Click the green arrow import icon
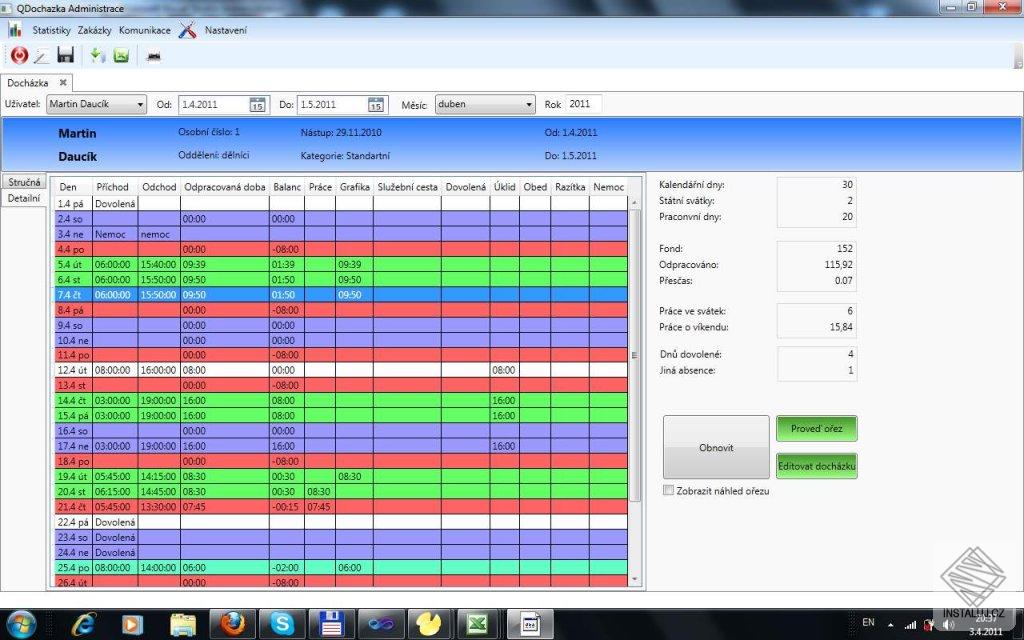Screen dimensions: 1024x640 pos(97,56)
